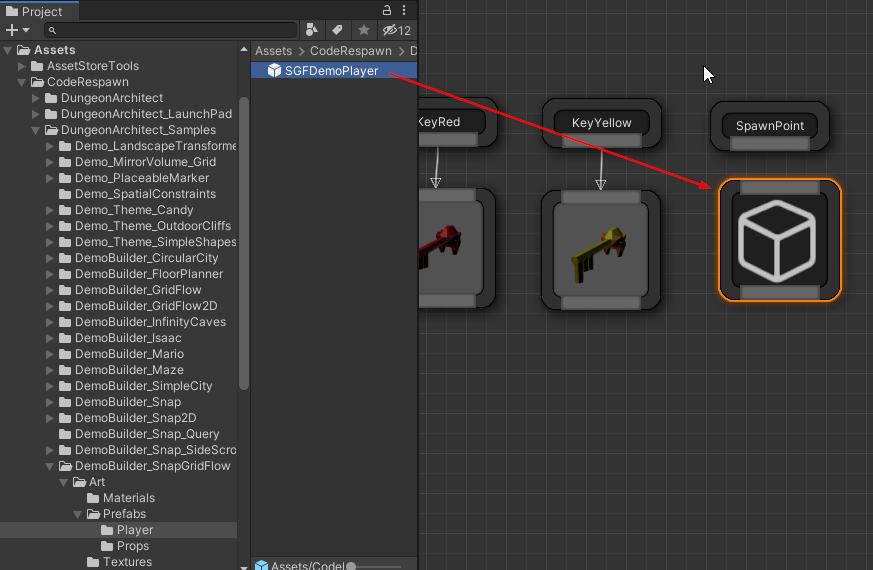Open the plus create asset dropdown
The image size is (873, 570).
[18, 30]
